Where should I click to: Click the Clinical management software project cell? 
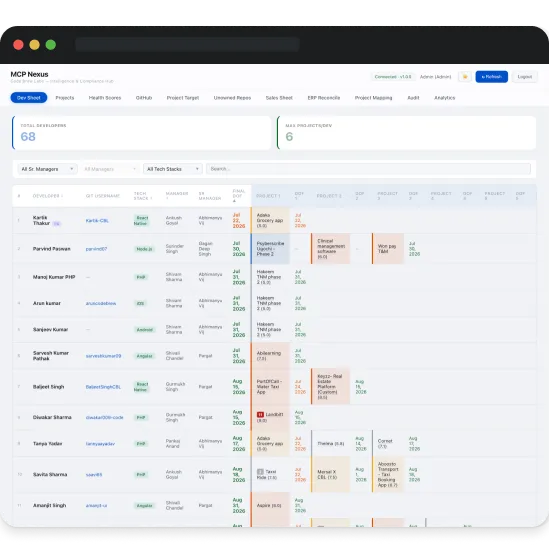coord(330,249)
